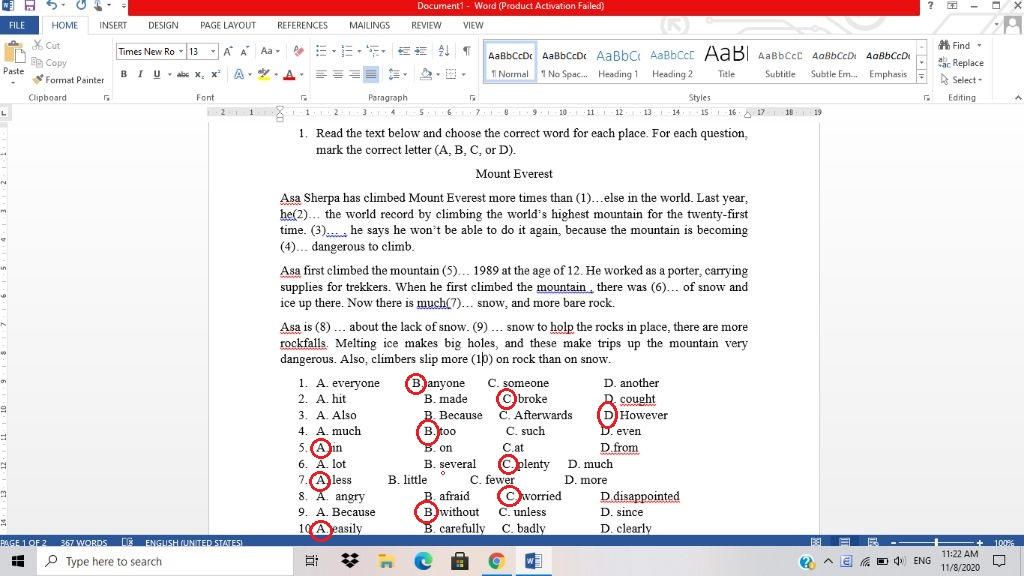1024x576 pixels.
Task: Switch to Web Layout view in status bar
Action: pos(872,542)
